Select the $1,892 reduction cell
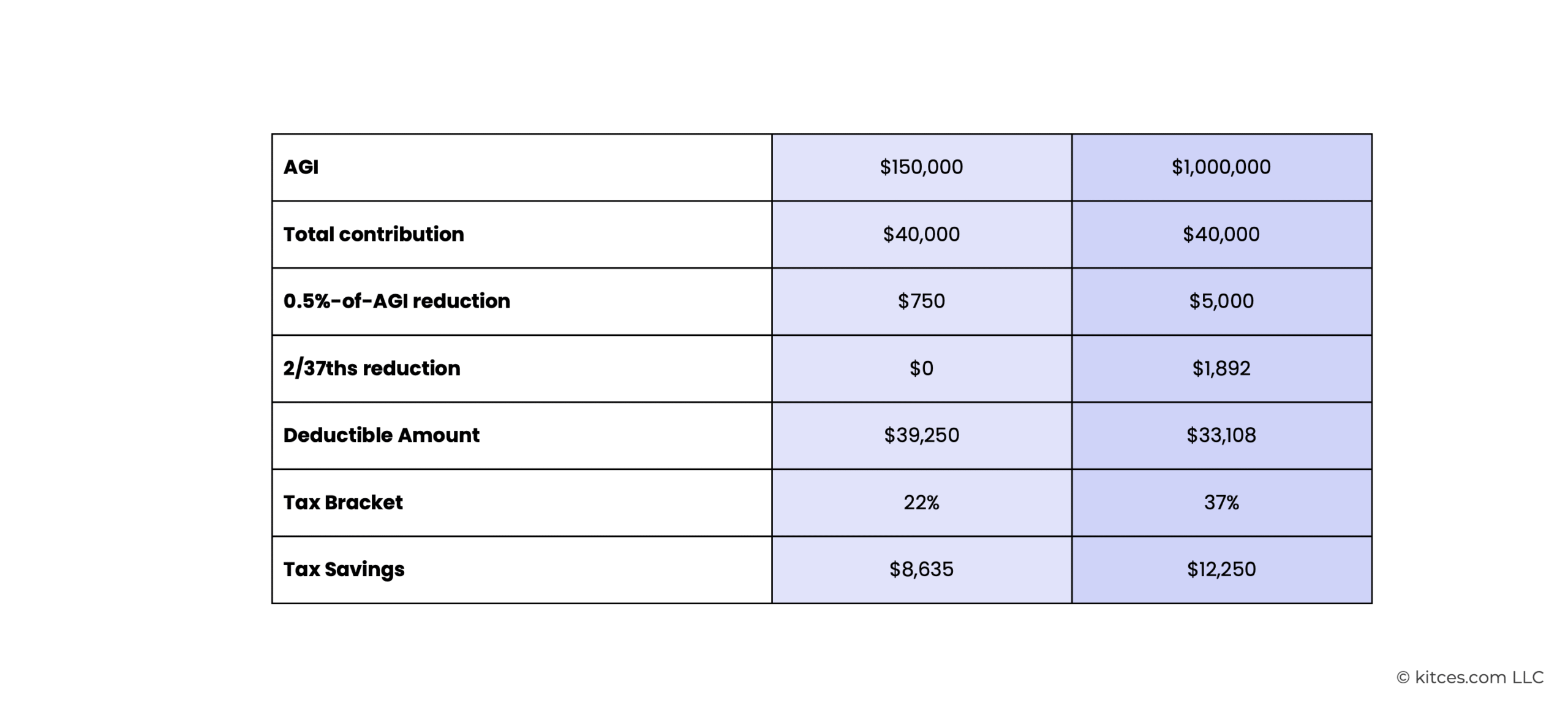Screen dimensions: 1568x706 tap(1221, 368)
